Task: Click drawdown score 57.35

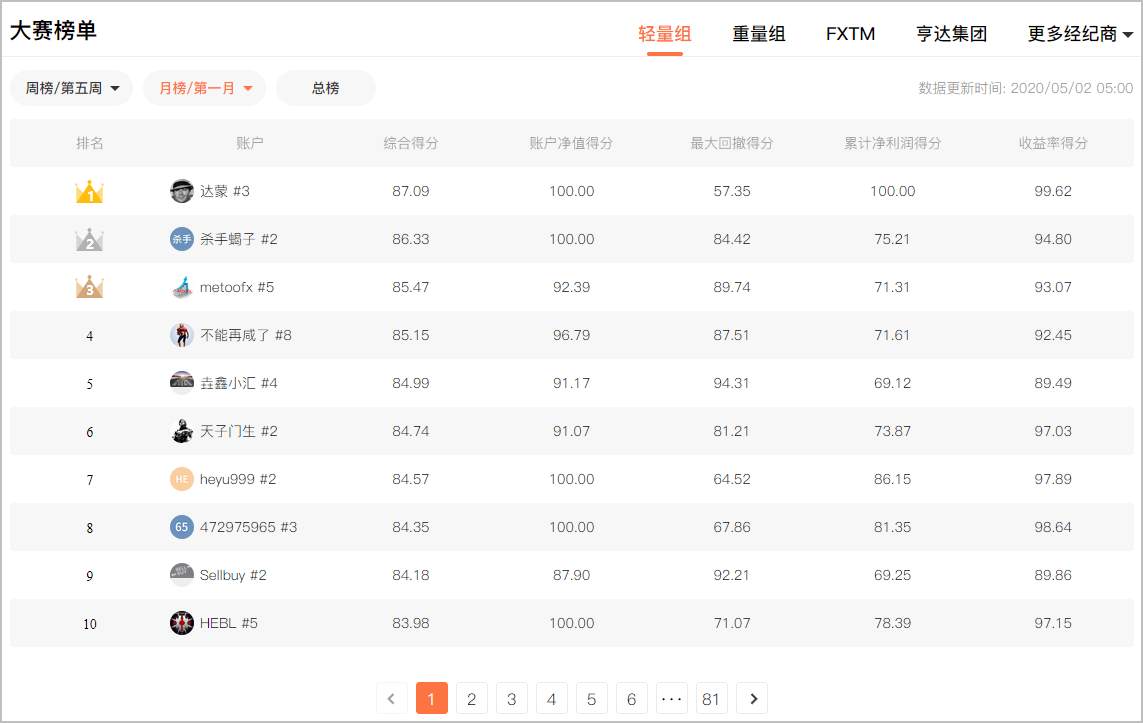Action: pos(732,191)
